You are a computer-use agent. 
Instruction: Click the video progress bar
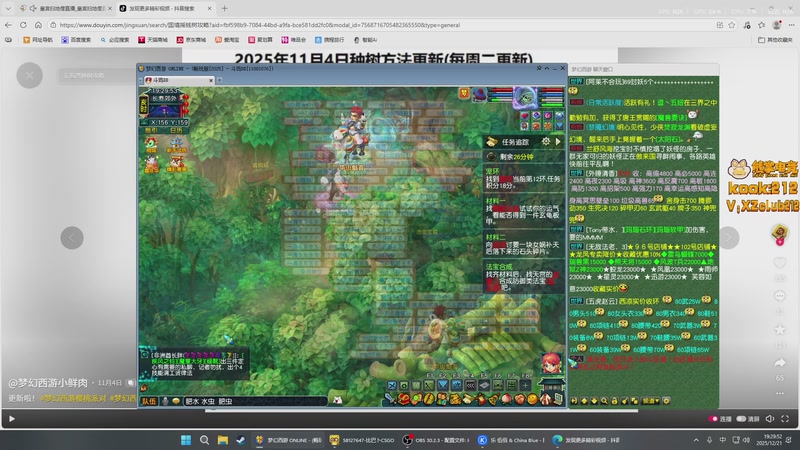point(400,410)
